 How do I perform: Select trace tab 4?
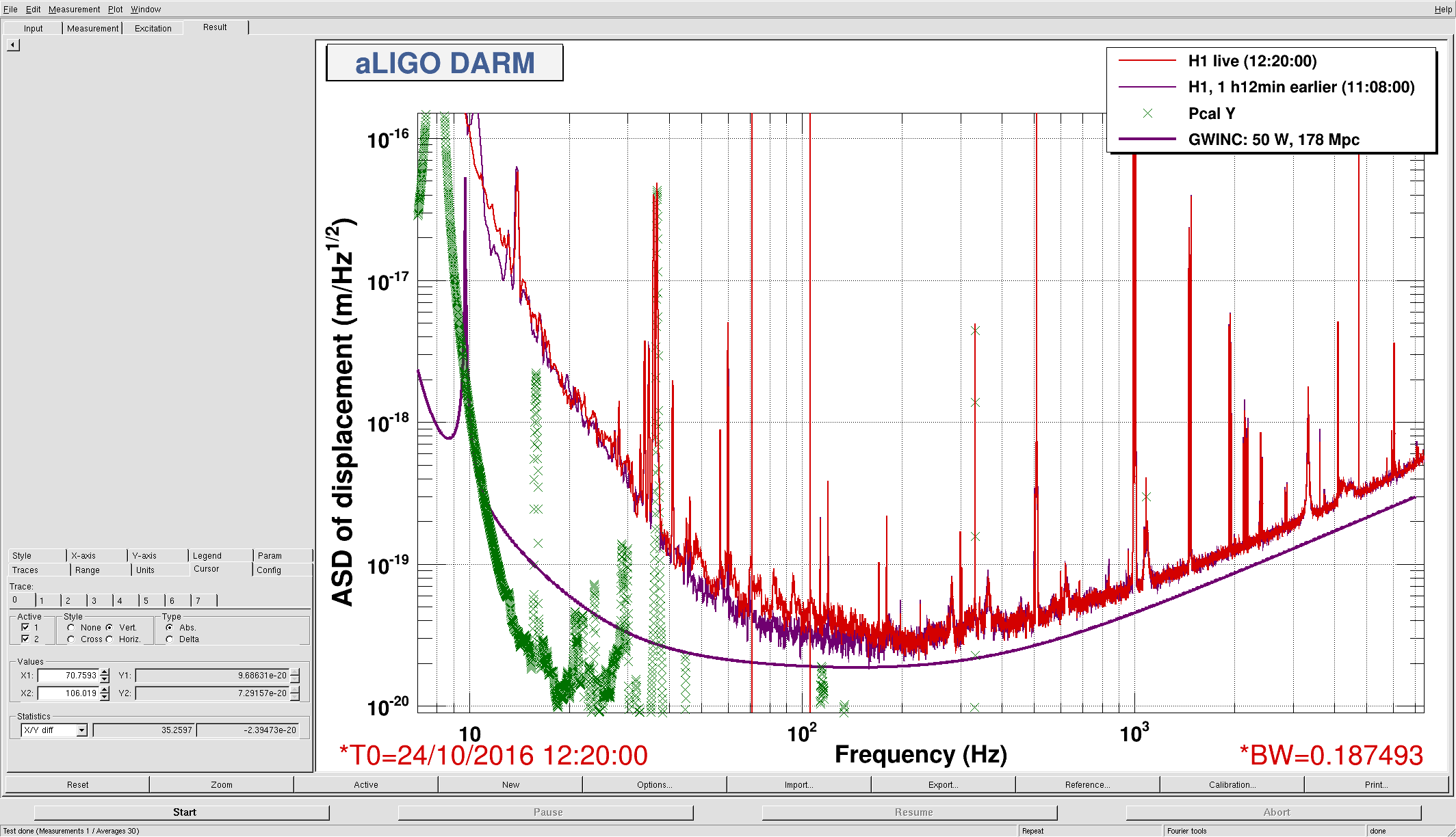pyautogui.click(x=127, y=600)
